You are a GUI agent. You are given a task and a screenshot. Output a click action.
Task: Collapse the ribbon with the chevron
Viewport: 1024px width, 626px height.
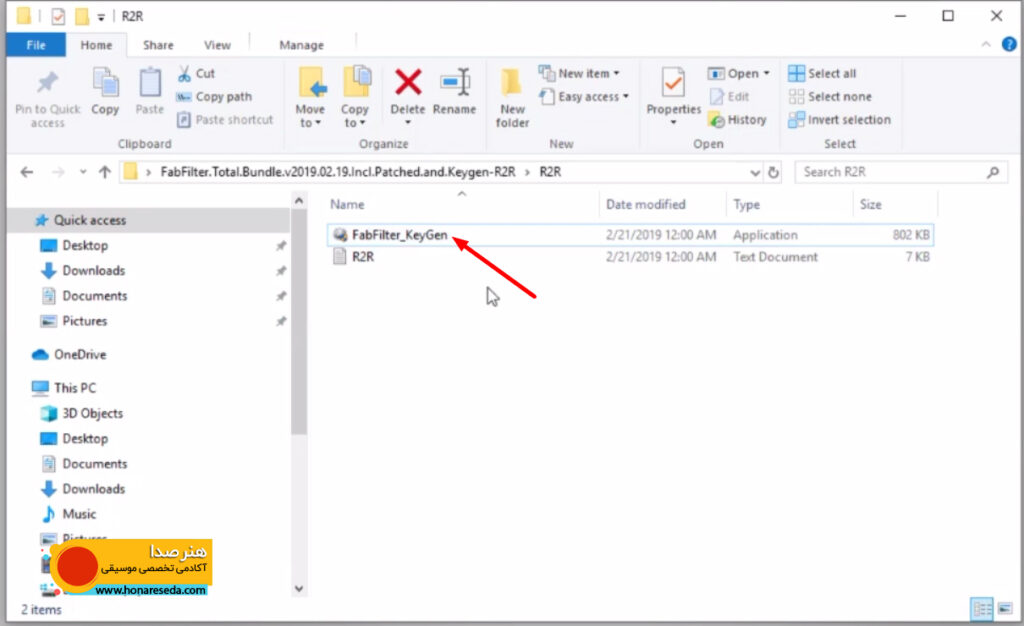[986, 44]
